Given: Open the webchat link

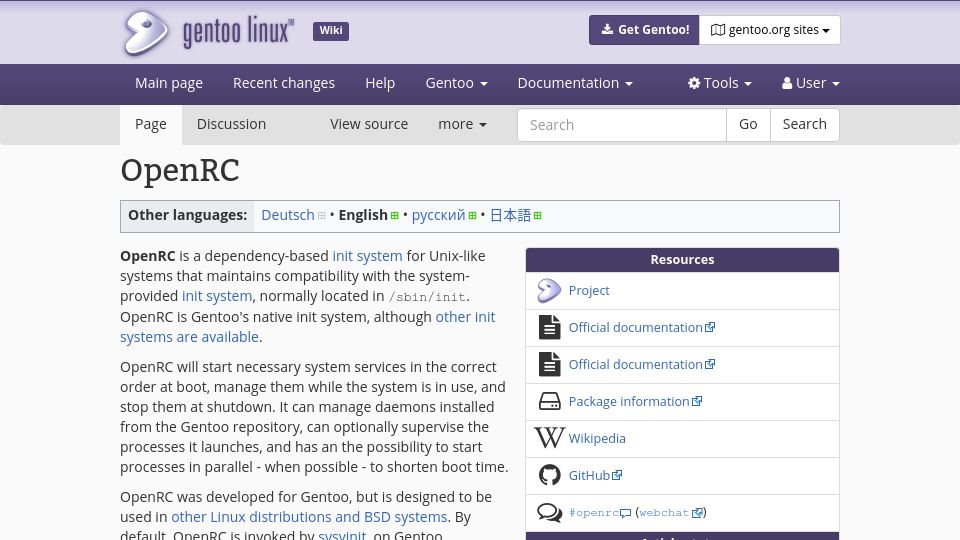Looking at the screenshot, I should tap(671, 512).
